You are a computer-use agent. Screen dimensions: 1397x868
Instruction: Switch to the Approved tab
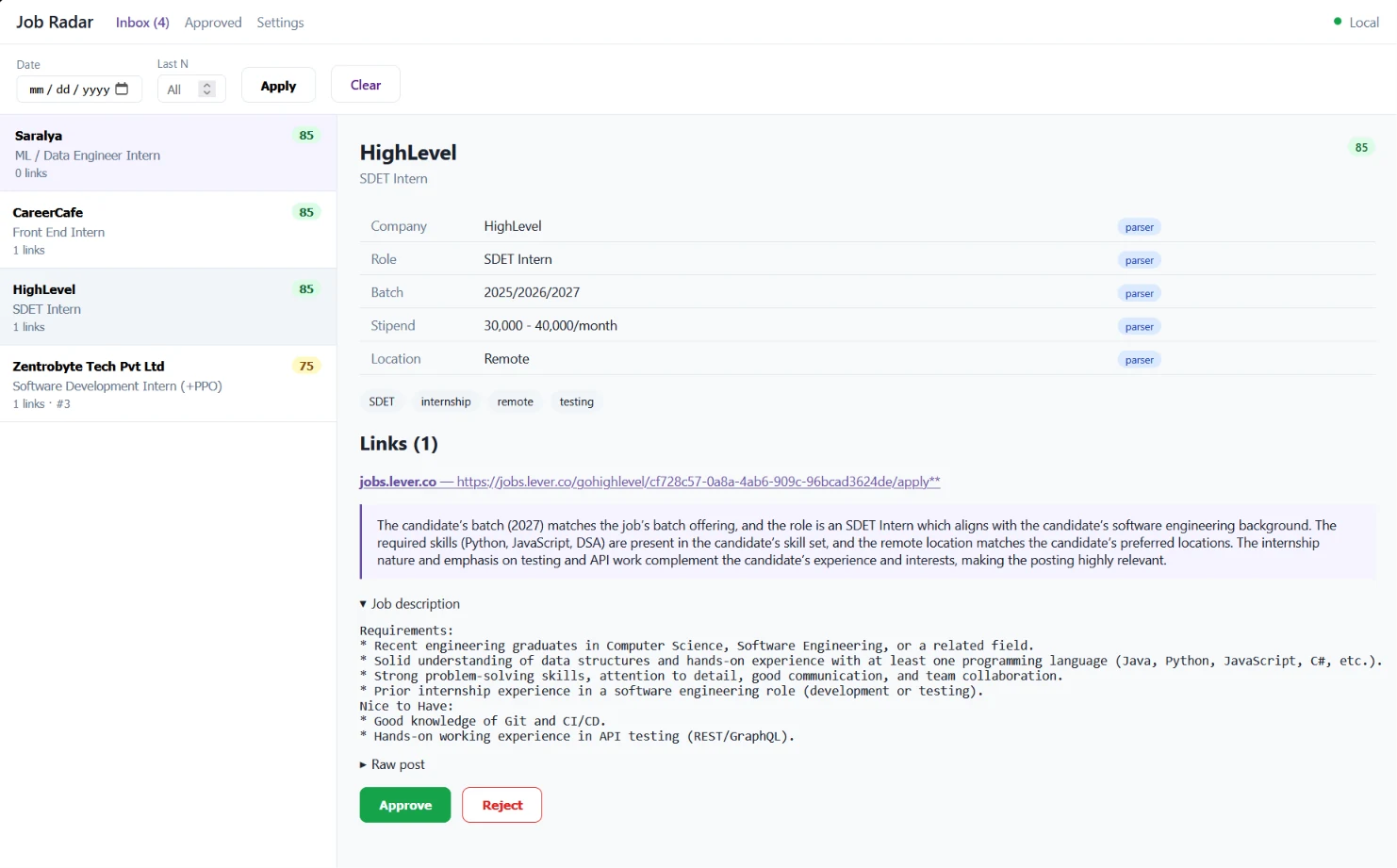pyautogui.click(x=213, y=22)
